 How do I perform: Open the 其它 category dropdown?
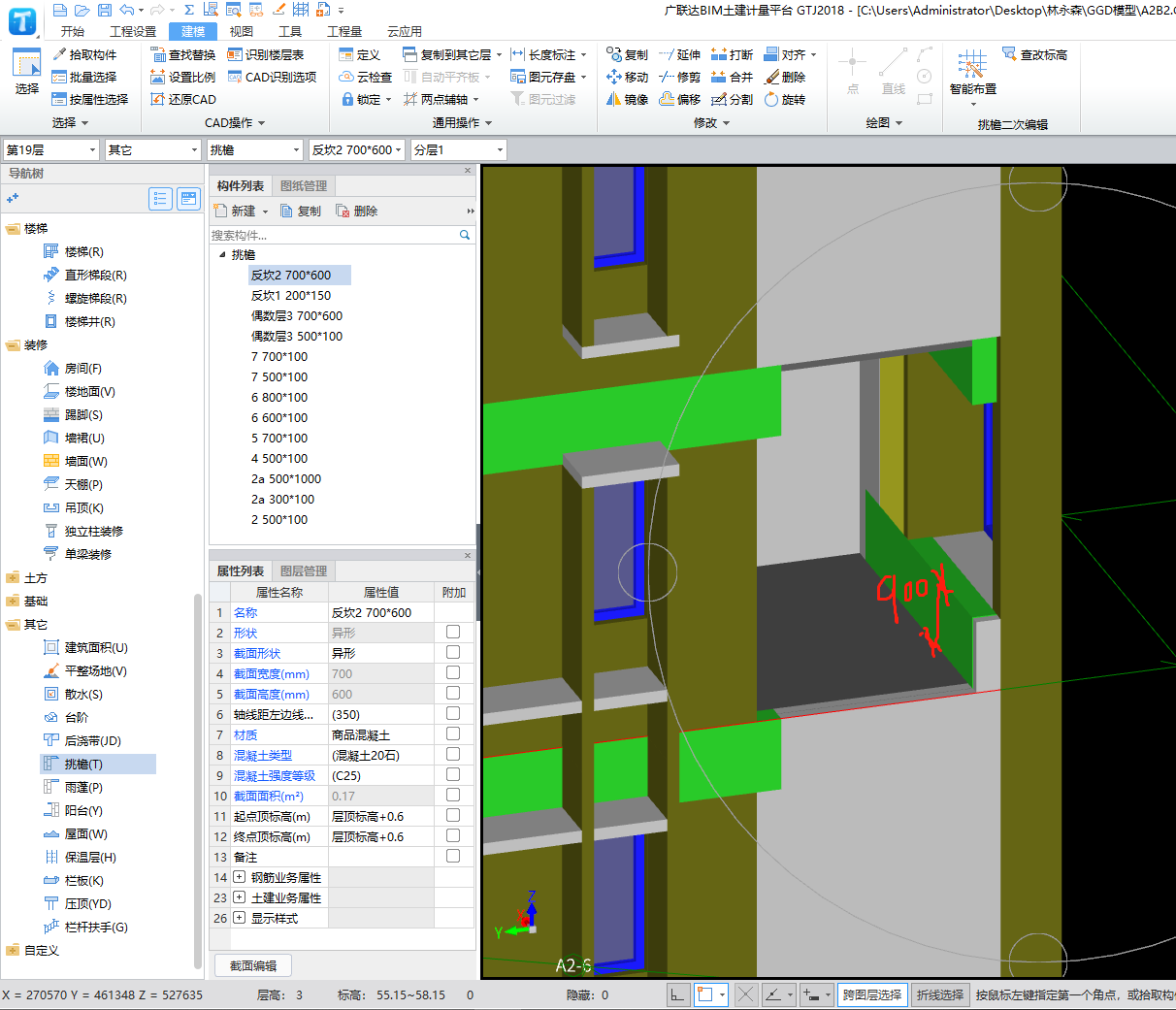153,149
